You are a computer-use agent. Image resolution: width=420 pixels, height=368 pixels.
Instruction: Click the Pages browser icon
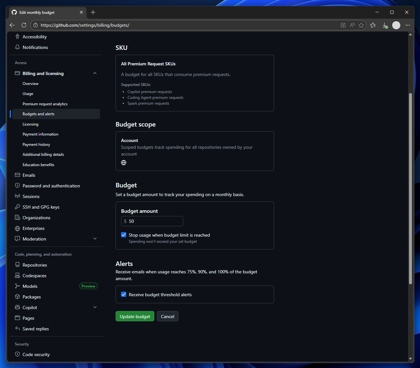[17, 318]
